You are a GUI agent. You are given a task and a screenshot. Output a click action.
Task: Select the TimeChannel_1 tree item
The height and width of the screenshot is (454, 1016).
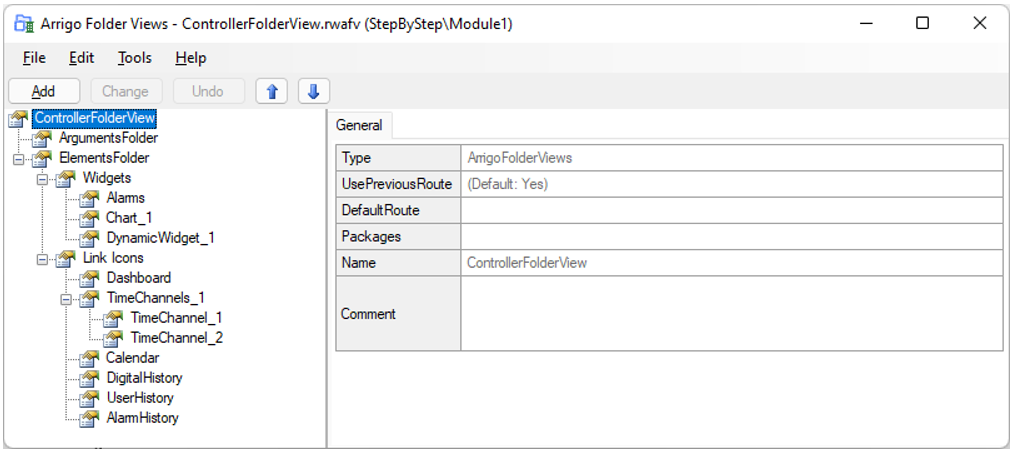click(x=177, y=318)
